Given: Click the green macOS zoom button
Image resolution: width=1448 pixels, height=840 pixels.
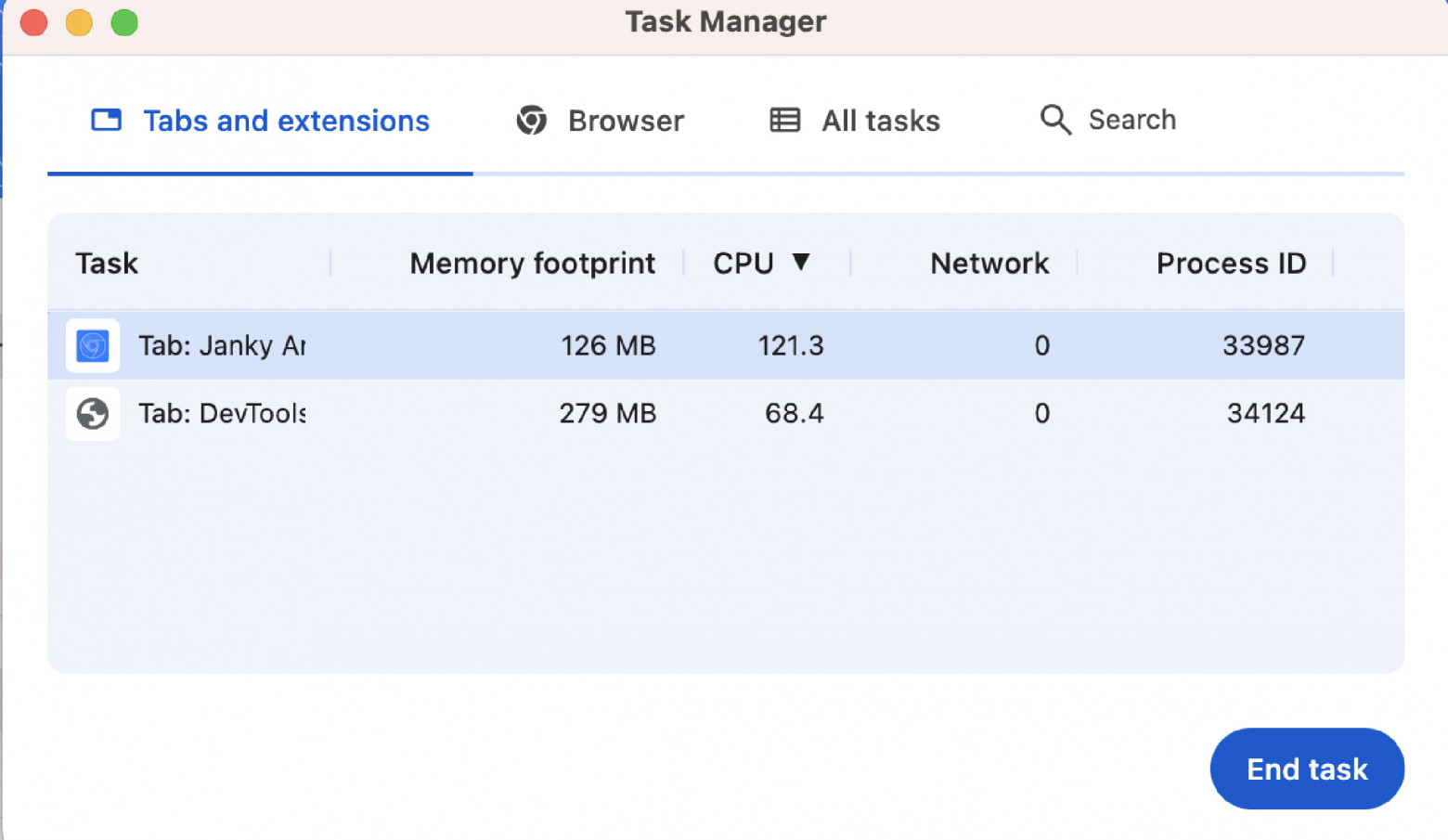Looking at the screenshot, I should [x=124, y=22].
